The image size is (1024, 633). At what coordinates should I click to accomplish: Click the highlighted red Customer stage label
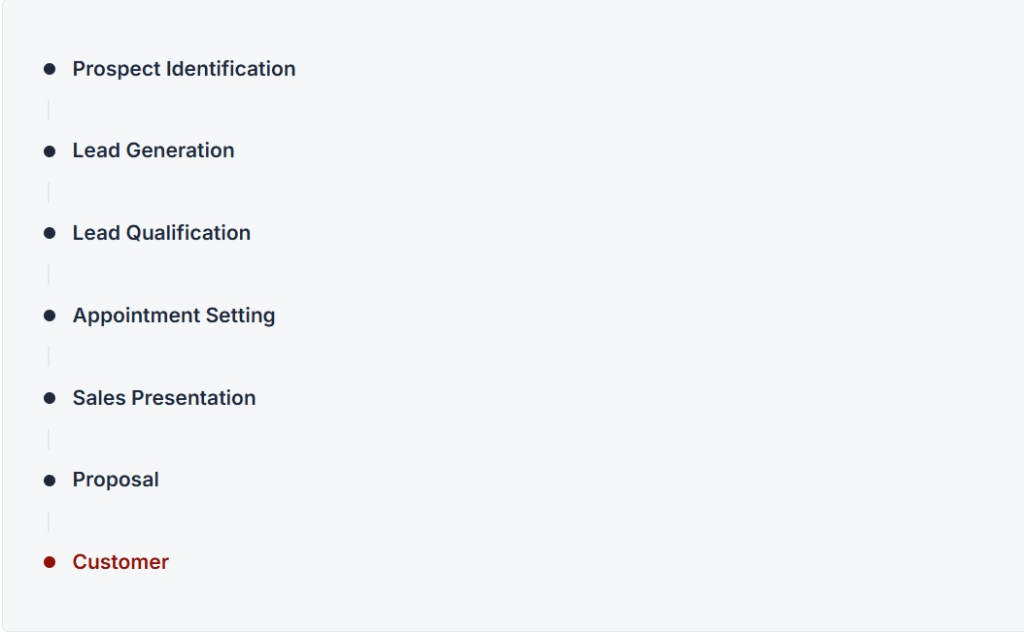(121, 562)
